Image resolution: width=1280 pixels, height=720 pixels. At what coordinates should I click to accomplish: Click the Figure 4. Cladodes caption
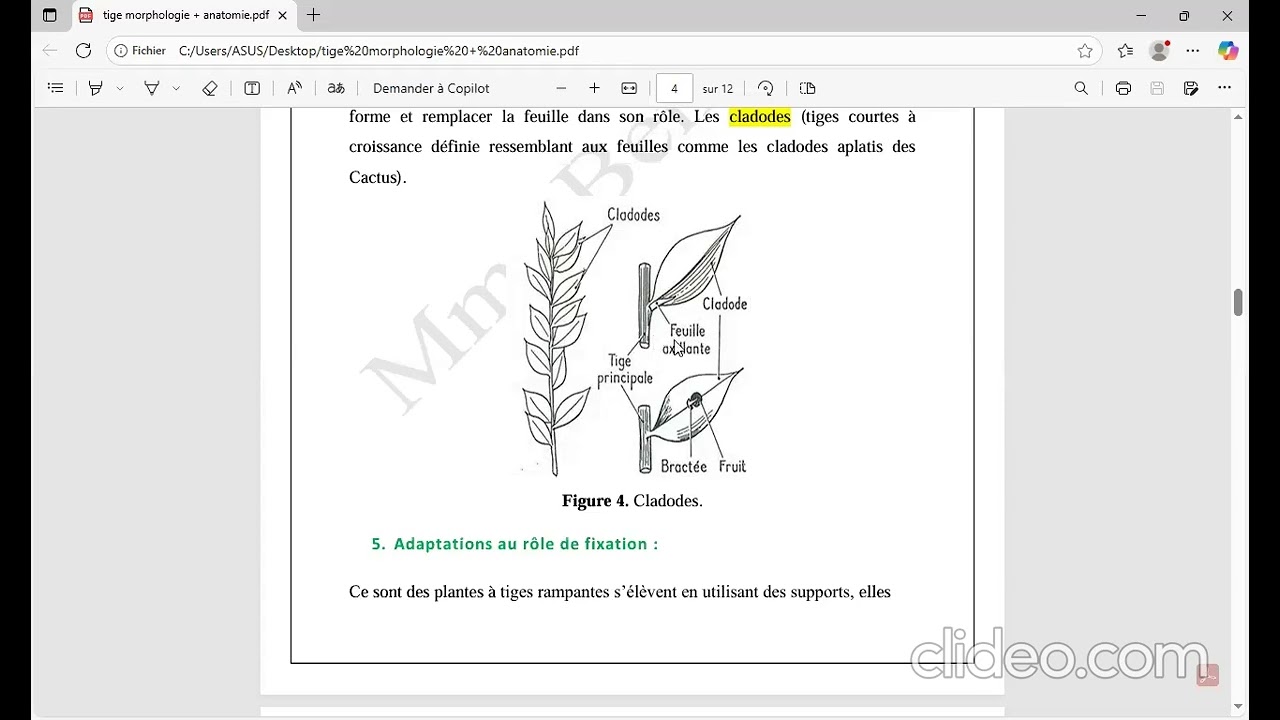(632, 501)
